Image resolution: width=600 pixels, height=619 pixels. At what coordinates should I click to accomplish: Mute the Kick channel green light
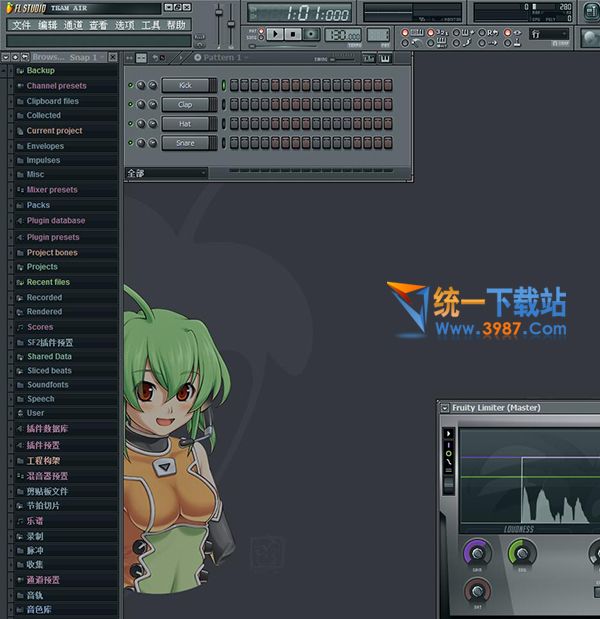pos(130,85)
